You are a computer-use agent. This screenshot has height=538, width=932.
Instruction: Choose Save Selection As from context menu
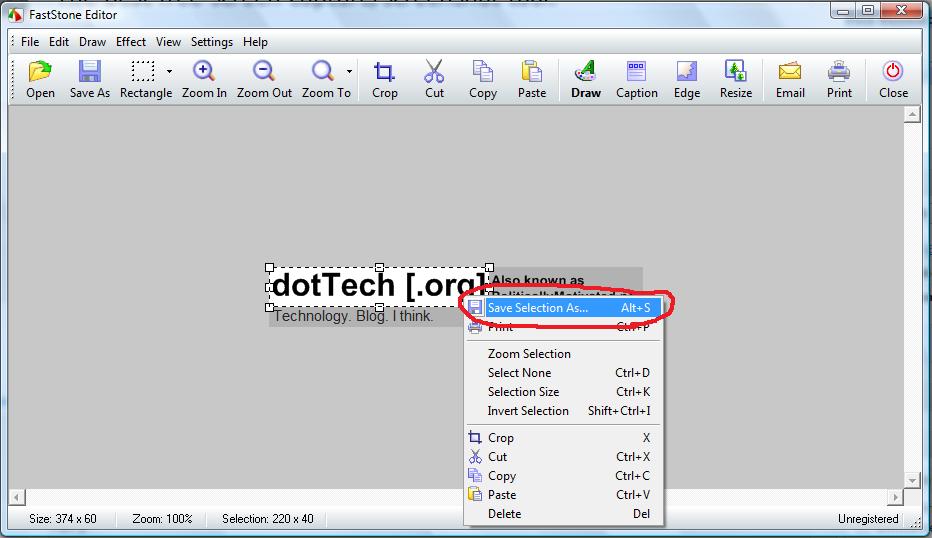tap(537, 308)
